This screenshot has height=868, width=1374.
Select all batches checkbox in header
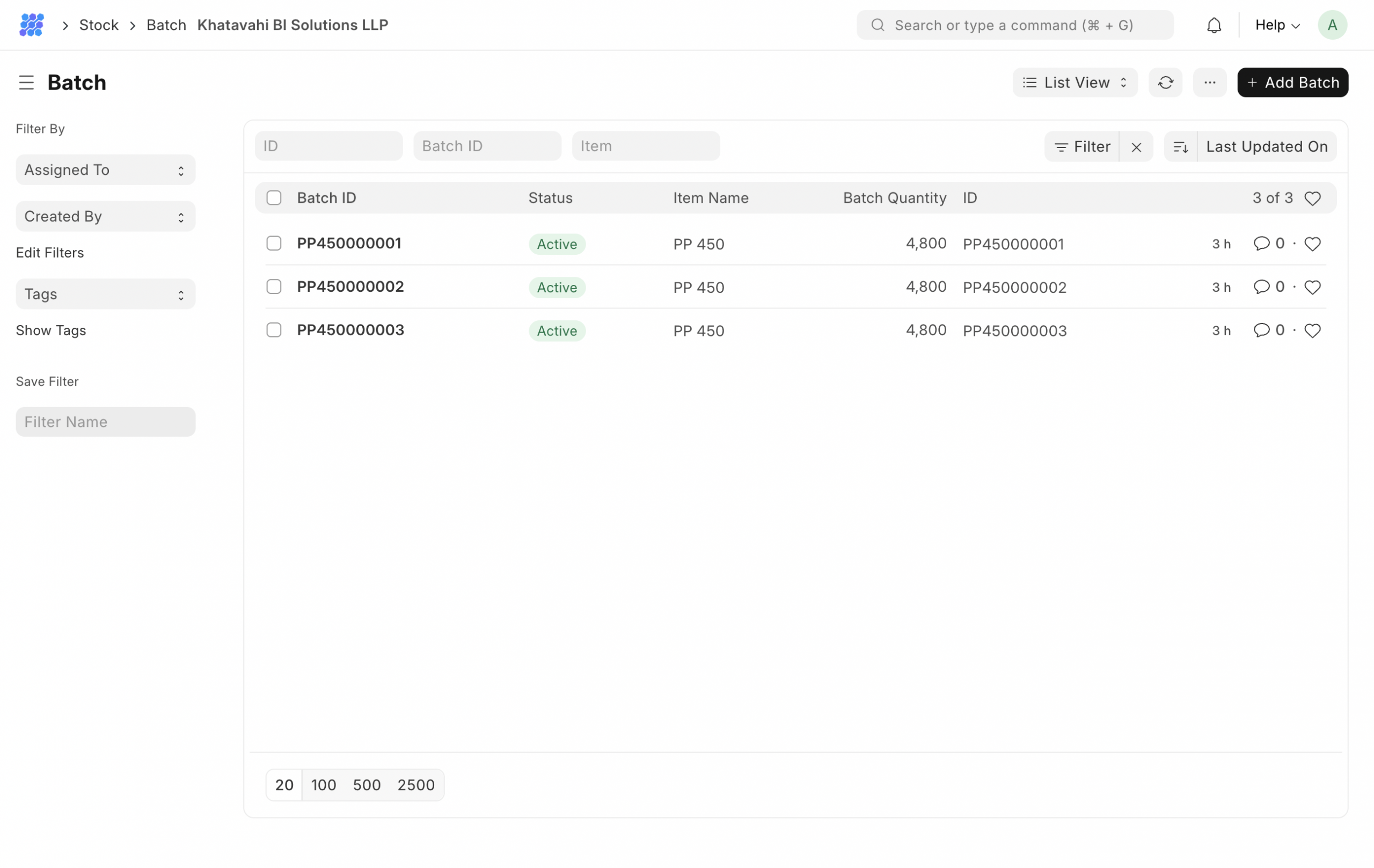click(x=274, y=198)
